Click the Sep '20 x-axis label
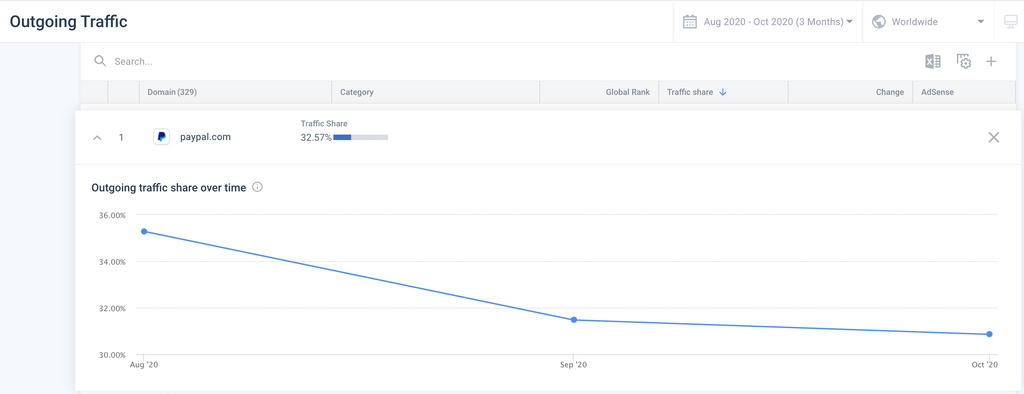 pyautogui.click(x=573, y=365)
